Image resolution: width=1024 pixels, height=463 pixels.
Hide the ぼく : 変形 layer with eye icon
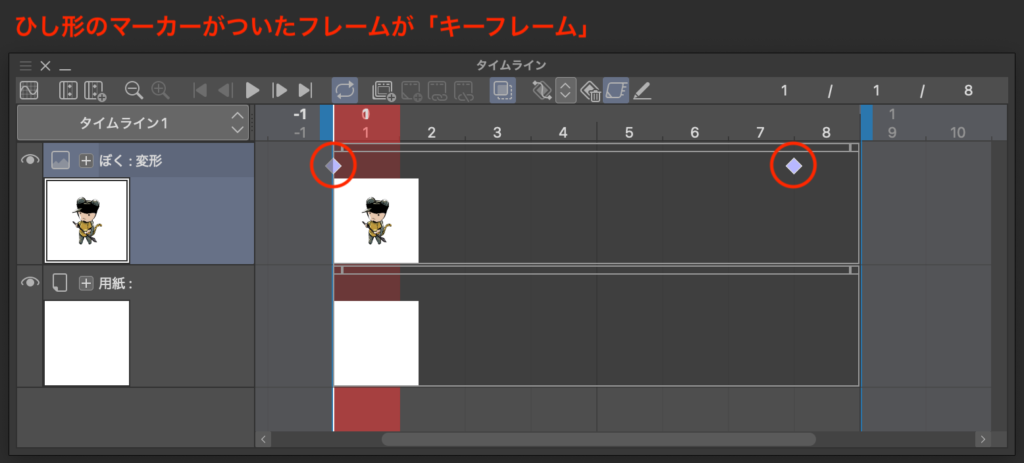tap(30, 160)
